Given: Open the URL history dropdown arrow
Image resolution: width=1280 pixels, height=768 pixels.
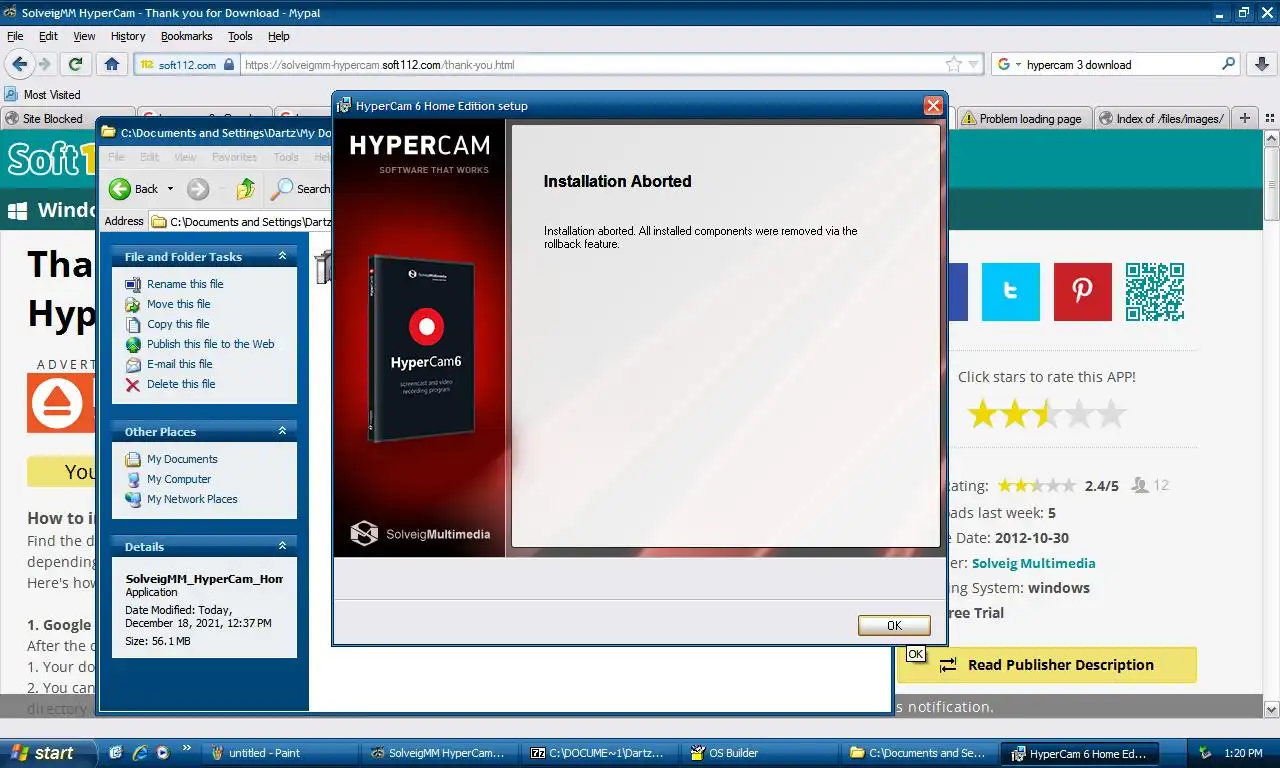Looking at the screenshot, I should tap(974, 64).
